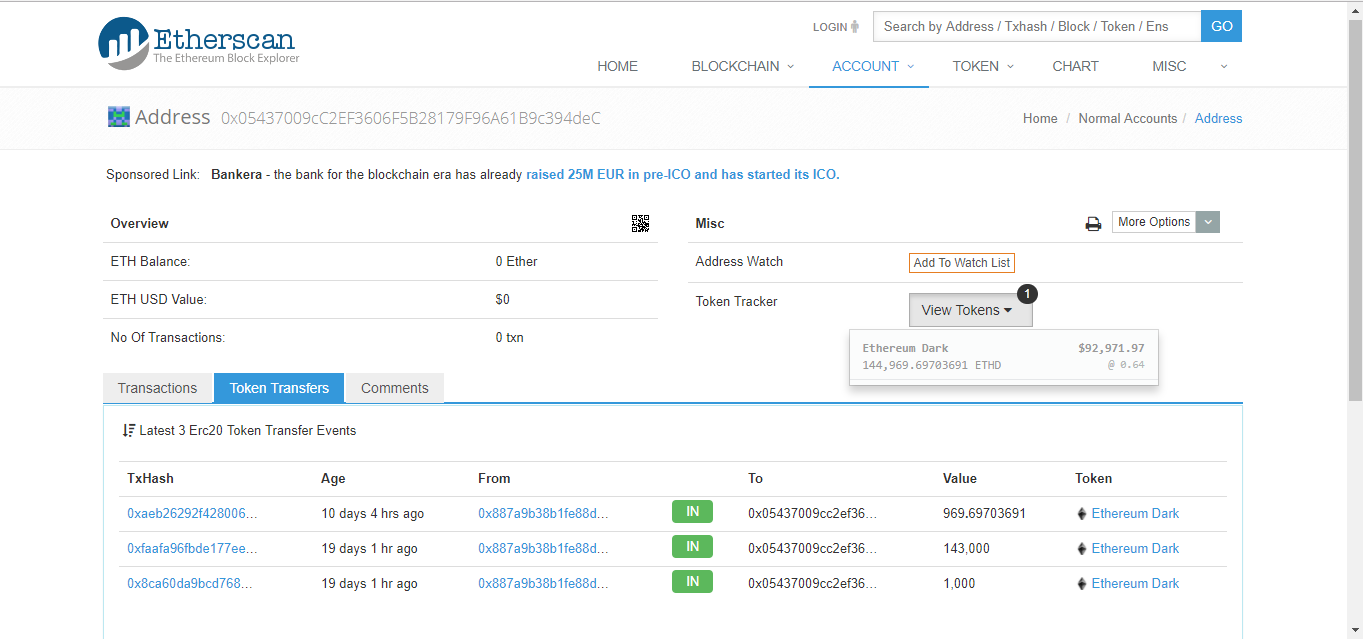Open transaction hash 0xaeb26292f428006...
This screenshot has width=1363, height=639.
[x=192, y=514]
